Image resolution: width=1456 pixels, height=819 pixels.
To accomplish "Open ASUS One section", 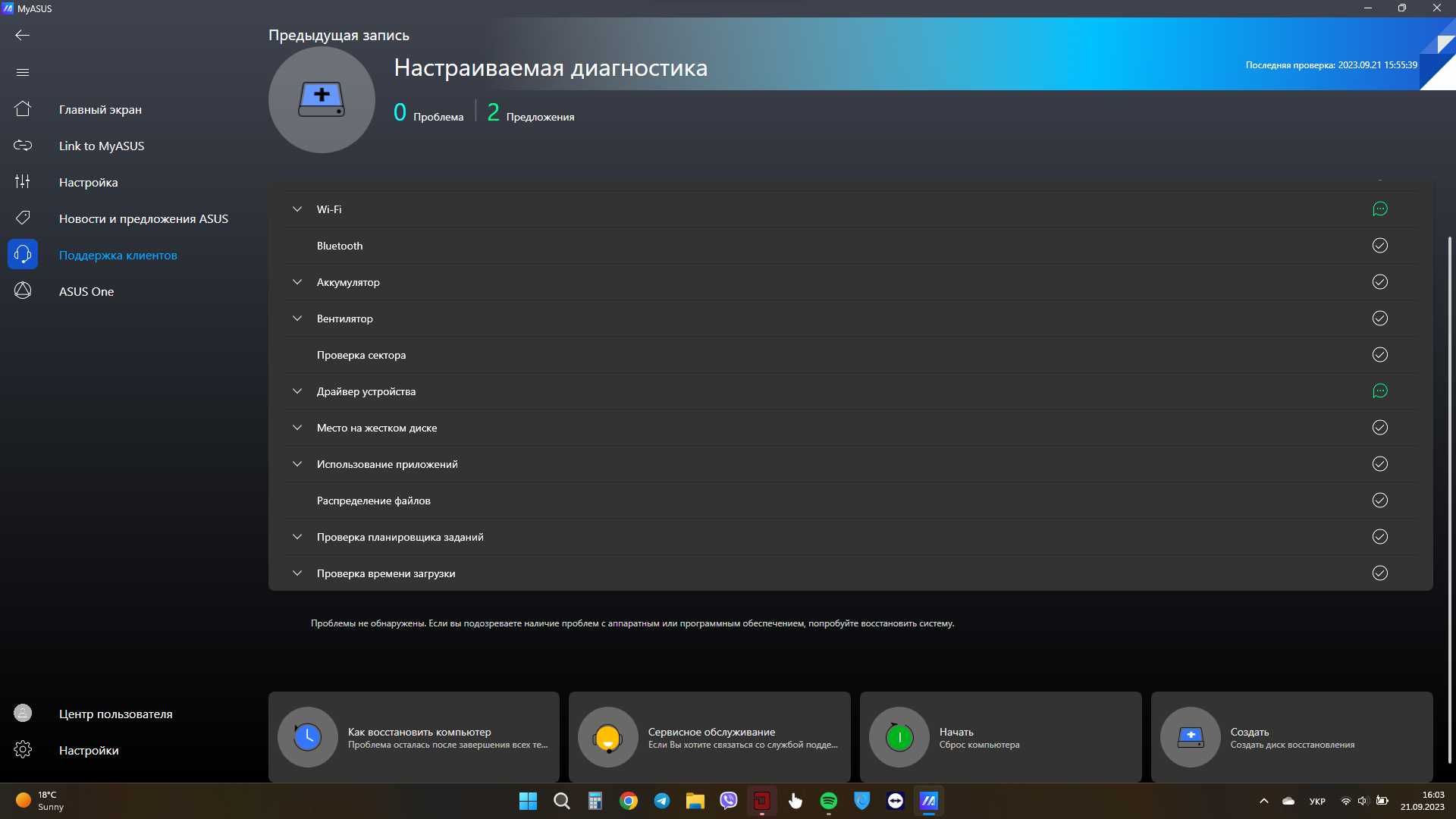I will [86, 291].
